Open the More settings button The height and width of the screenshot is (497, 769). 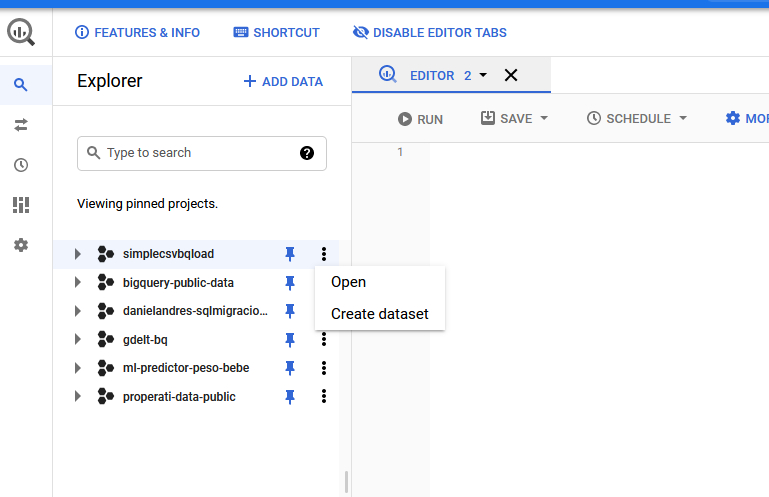(746, 118)
